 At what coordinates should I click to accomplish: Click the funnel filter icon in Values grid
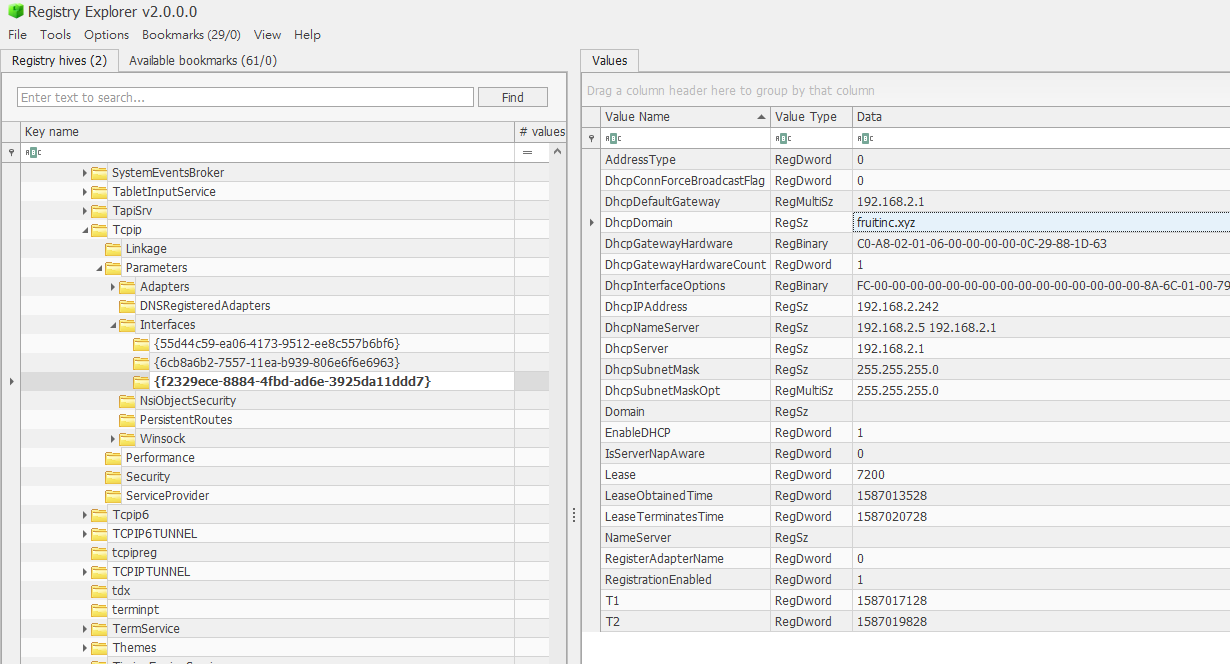point(591,139)
